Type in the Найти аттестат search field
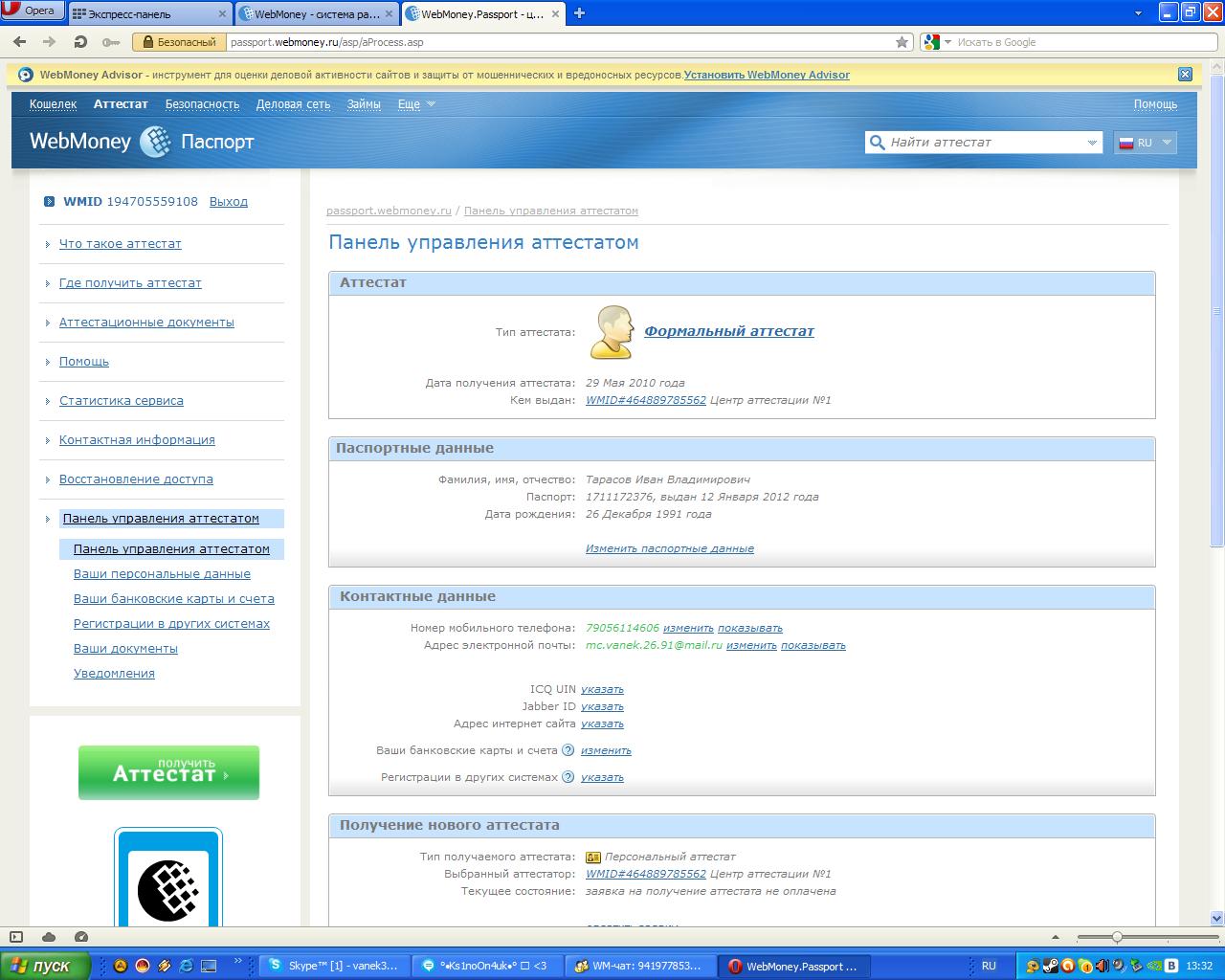This screenshot has width=1225, height=980. [x=986, y=142]
